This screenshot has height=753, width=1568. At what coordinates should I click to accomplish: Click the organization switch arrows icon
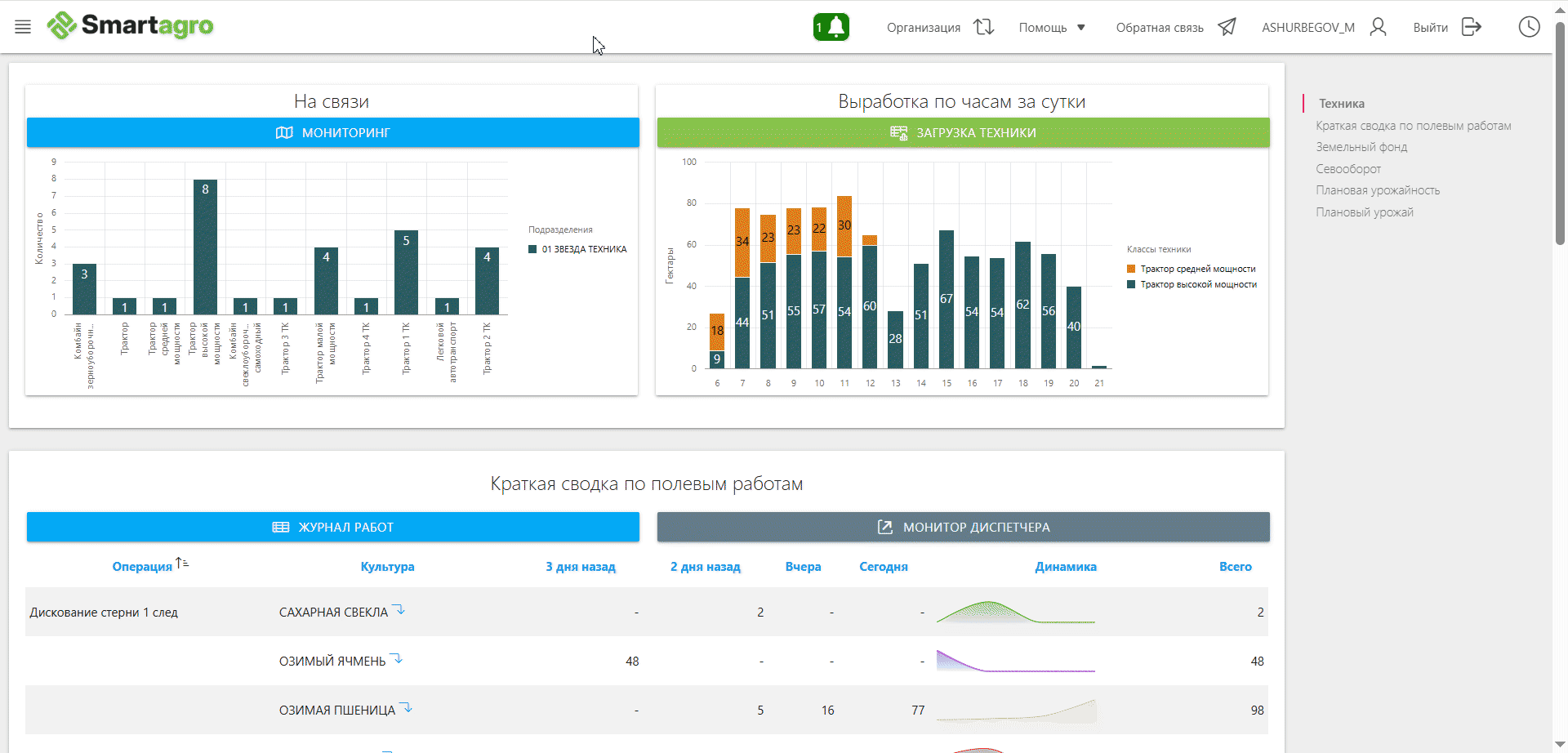[x=983, y=27]
